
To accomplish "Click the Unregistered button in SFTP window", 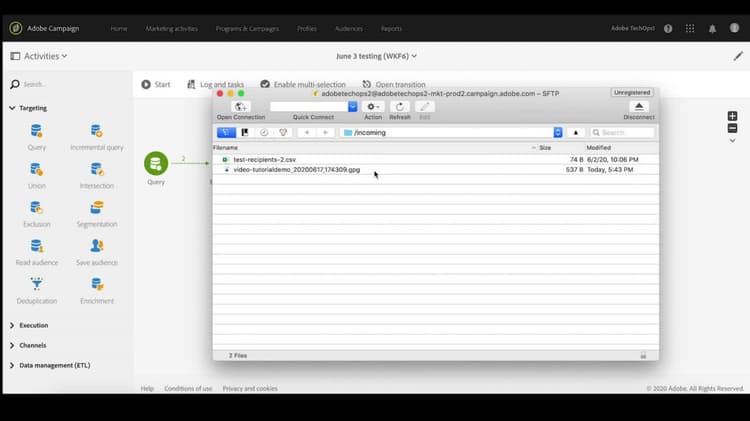I will (632, 92).
